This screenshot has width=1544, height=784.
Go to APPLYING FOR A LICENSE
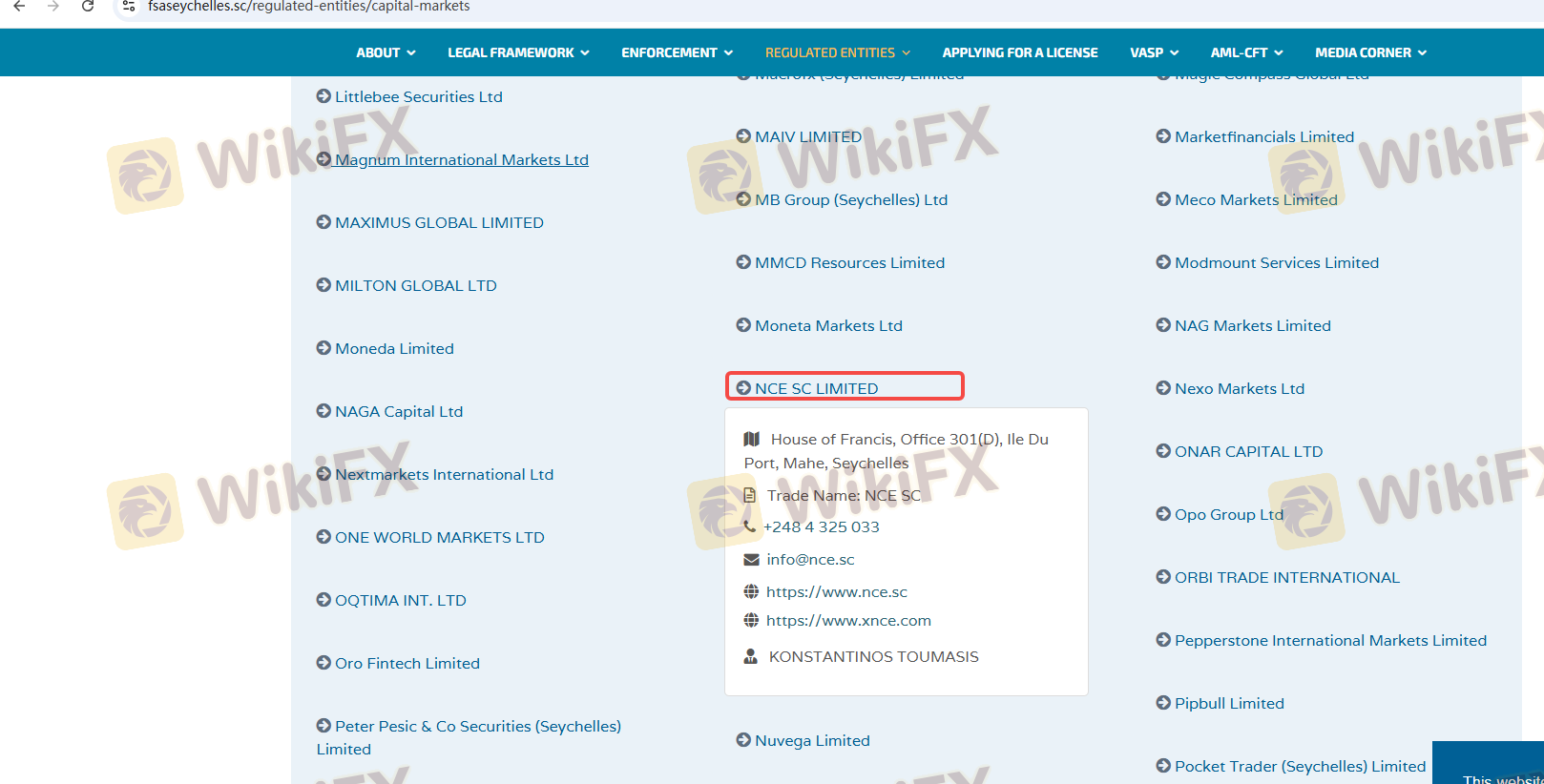[1020, 52]
